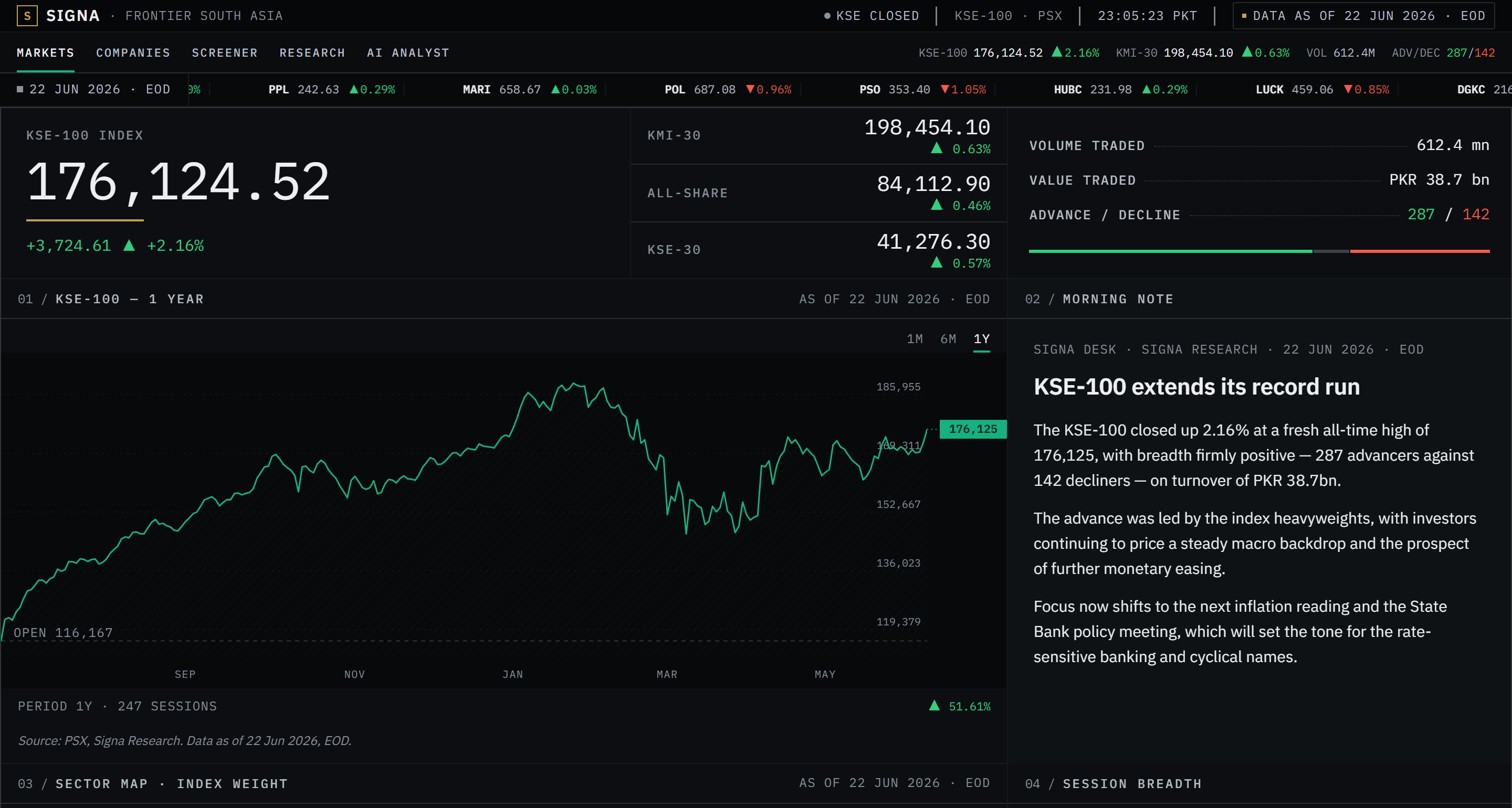Image resolution: width=1512 pixels, height=808 pixels.
Task: Click the green advancers segment of breadth bar
Action: (1170, 251)
